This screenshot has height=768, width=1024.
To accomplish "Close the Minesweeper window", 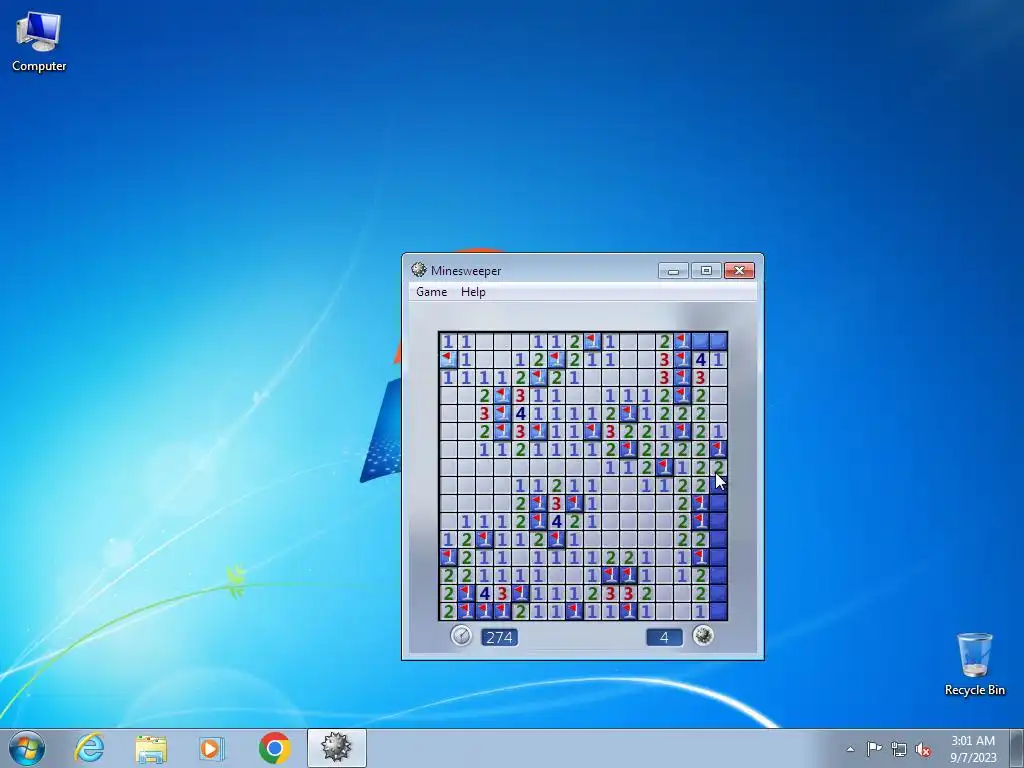I will pos(739,270).
